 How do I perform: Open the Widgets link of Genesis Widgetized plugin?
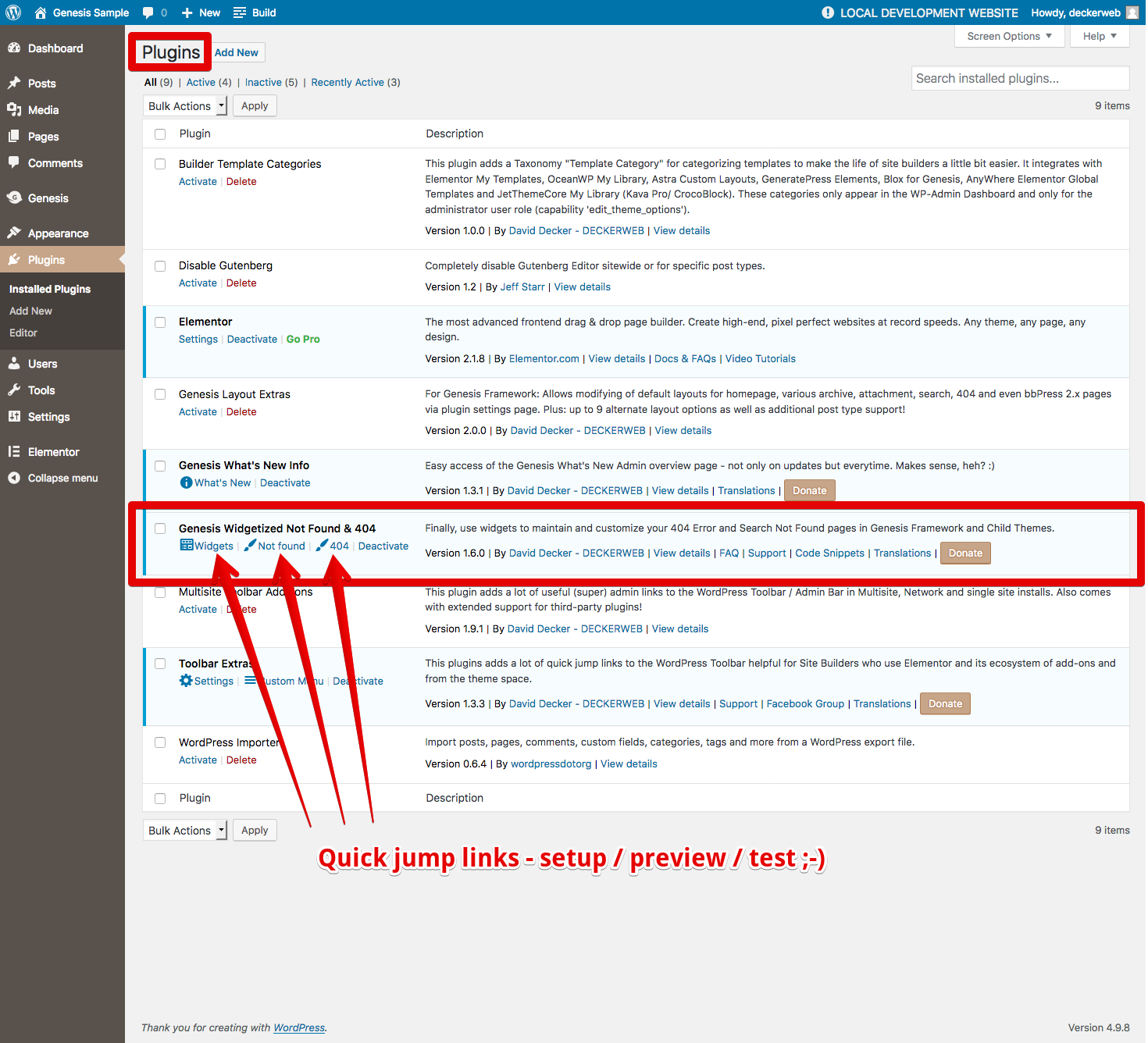pos(206,546)
